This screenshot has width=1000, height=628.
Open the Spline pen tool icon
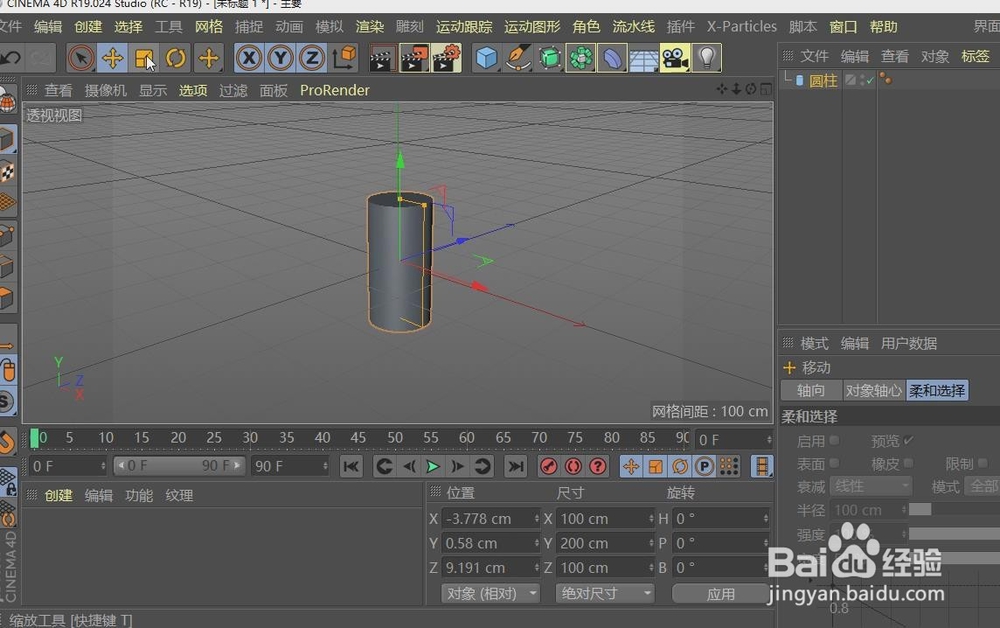point(518,58)
